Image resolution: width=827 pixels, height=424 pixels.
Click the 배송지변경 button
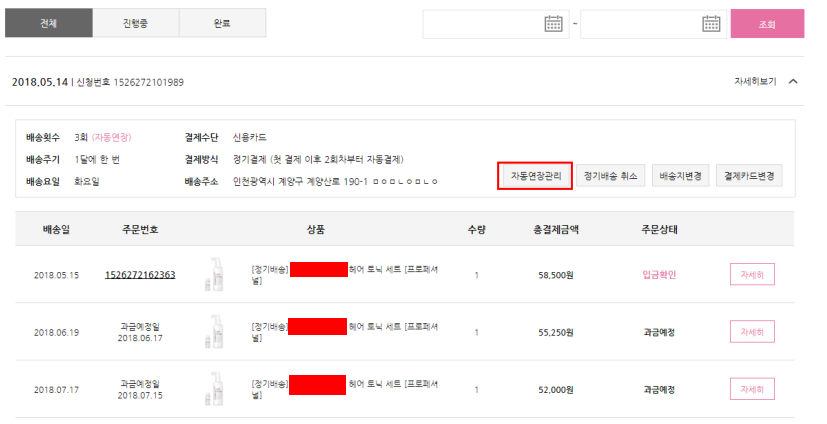tap(679, 176)
